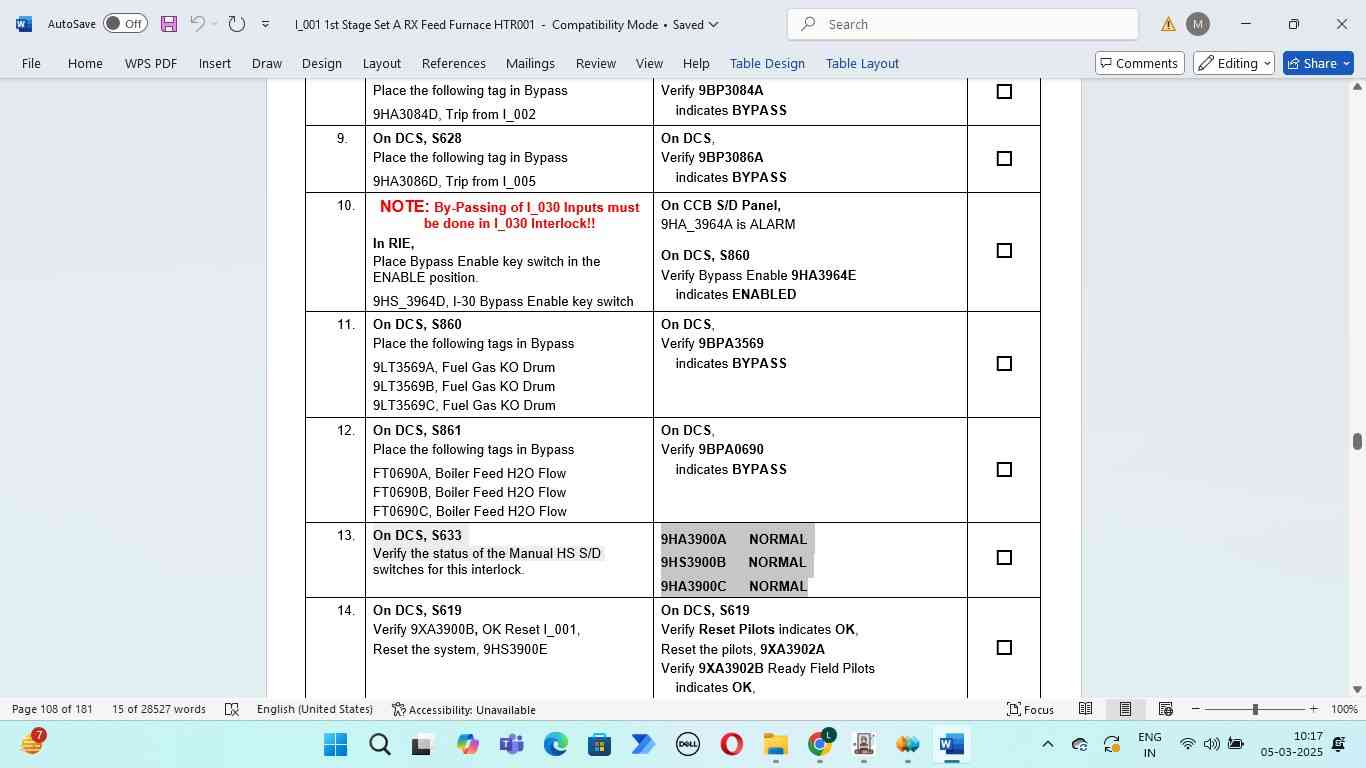The image size is (1366, 768).
Task: Undo the last action
Action: (198, 24)
